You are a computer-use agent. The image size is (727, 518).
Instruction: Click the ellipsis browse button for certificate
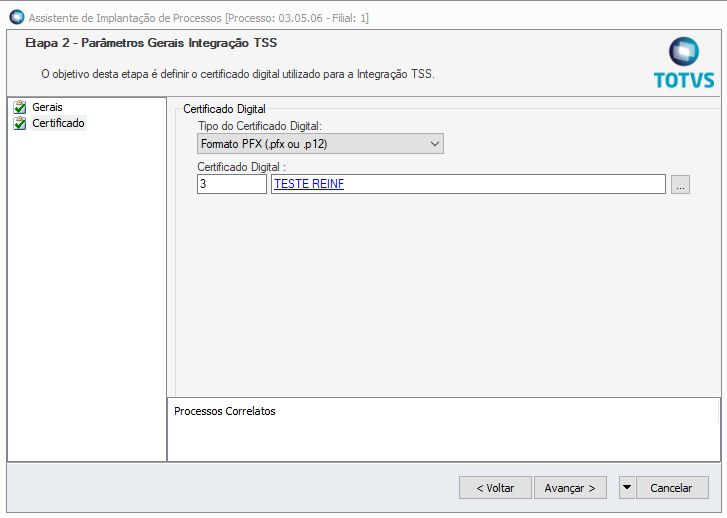click(x=680, y=185)
